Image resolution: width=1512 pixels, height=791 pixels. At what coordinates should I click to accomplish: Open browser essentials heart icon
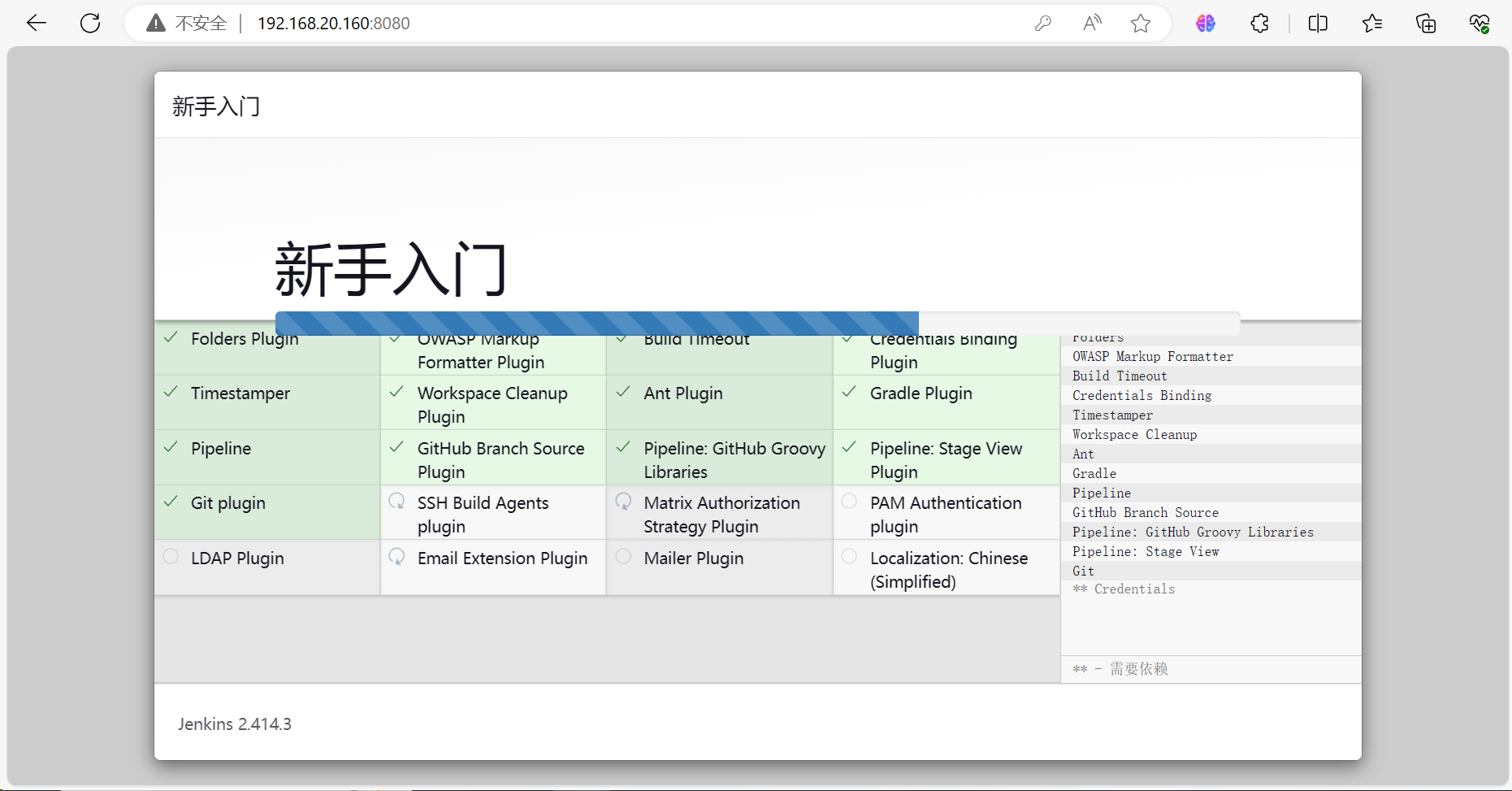(1480, 24)
